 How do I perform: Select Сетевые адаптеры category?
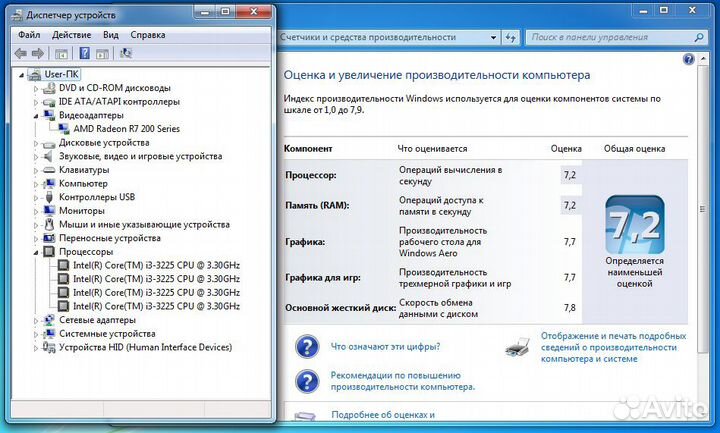pos(97,320)
